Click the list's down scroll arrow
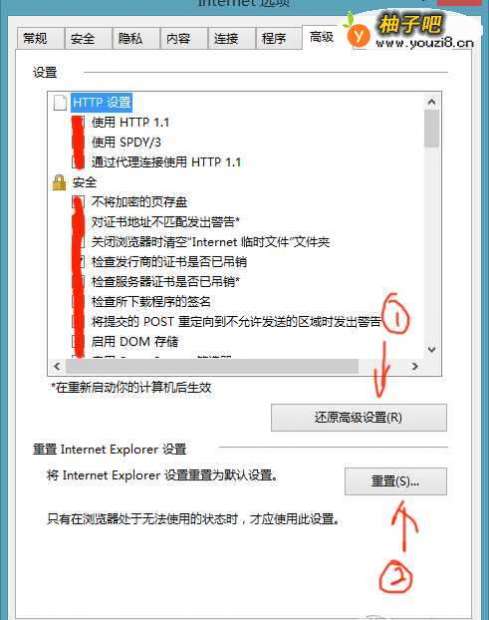489x620 pixels. [432, 350]
